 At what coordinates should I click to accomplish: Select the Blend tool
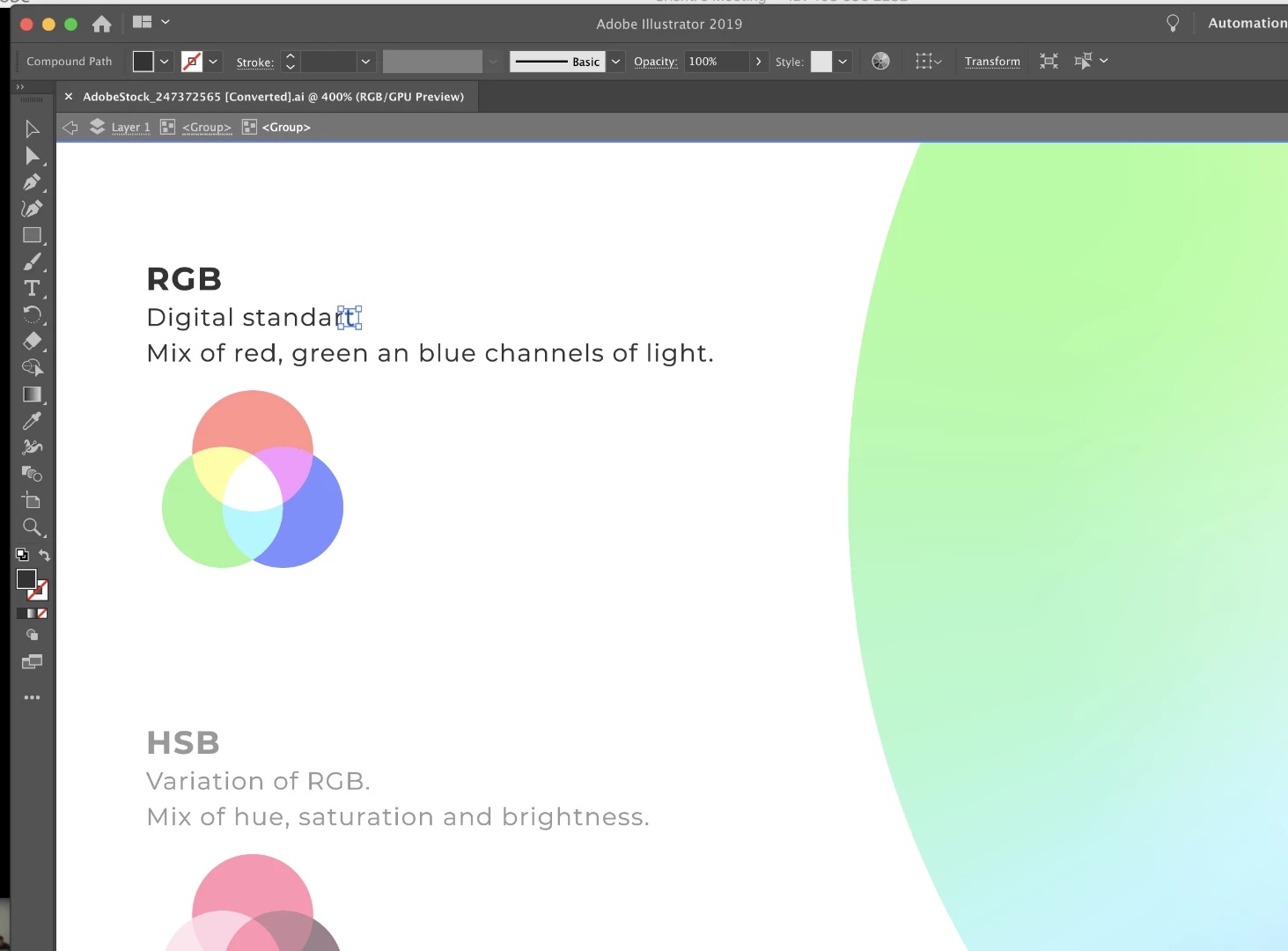coord(32,474)
